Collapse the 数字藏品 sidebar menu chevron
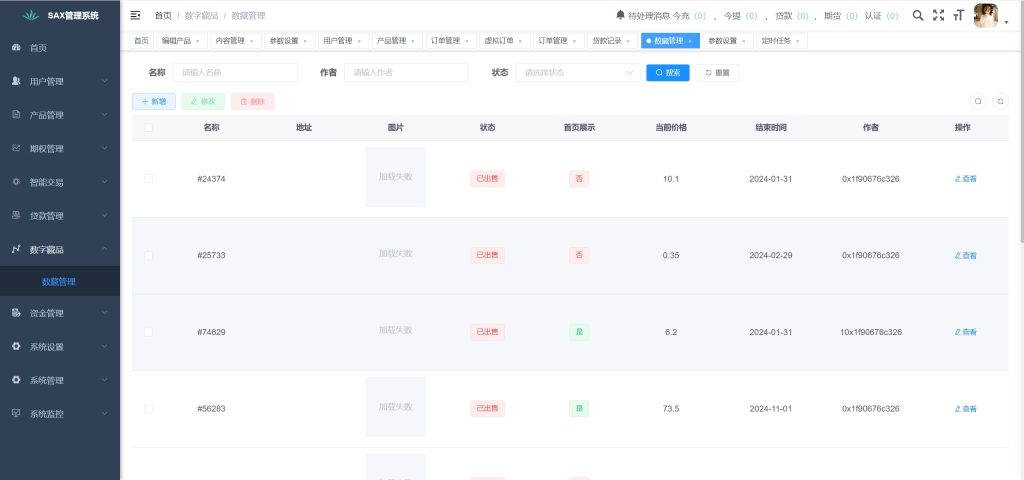This screenshot has height=480, width=1024. click(104, 249)
